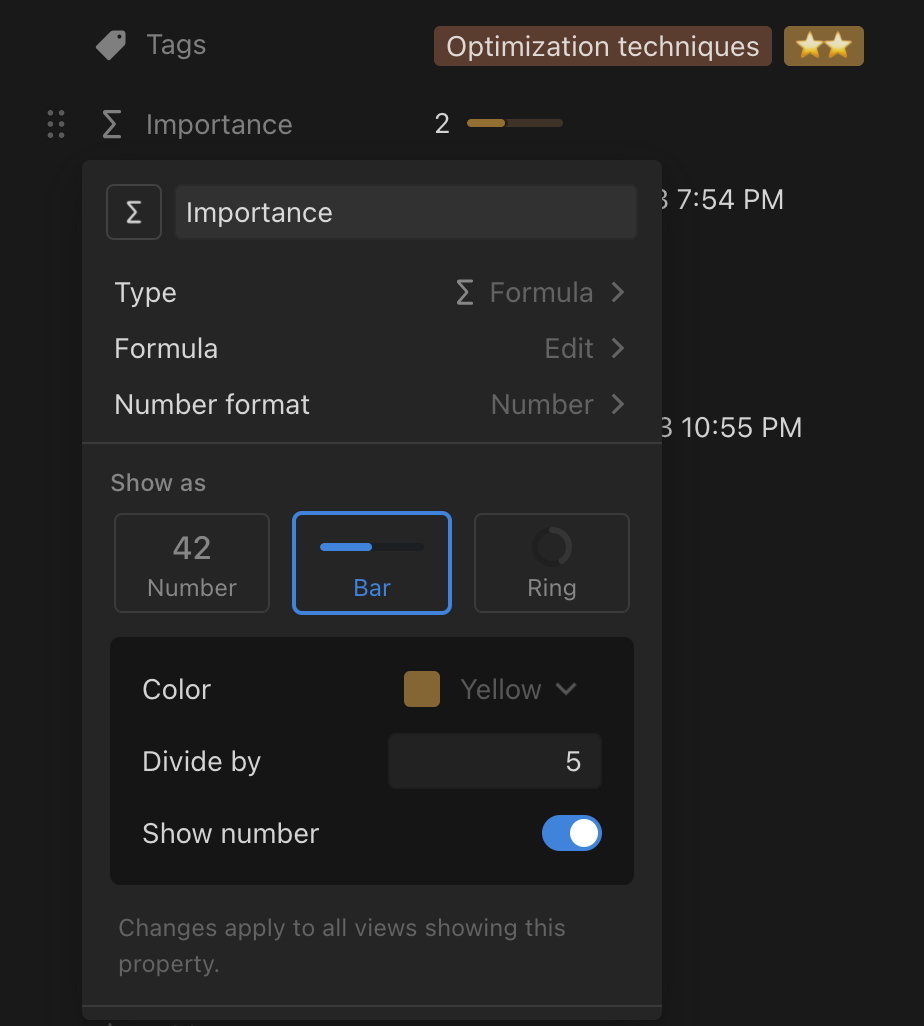Screen dimensions: 924x1026
Task: Open the Type Formula submenu
Action: (x=372, y=292)
